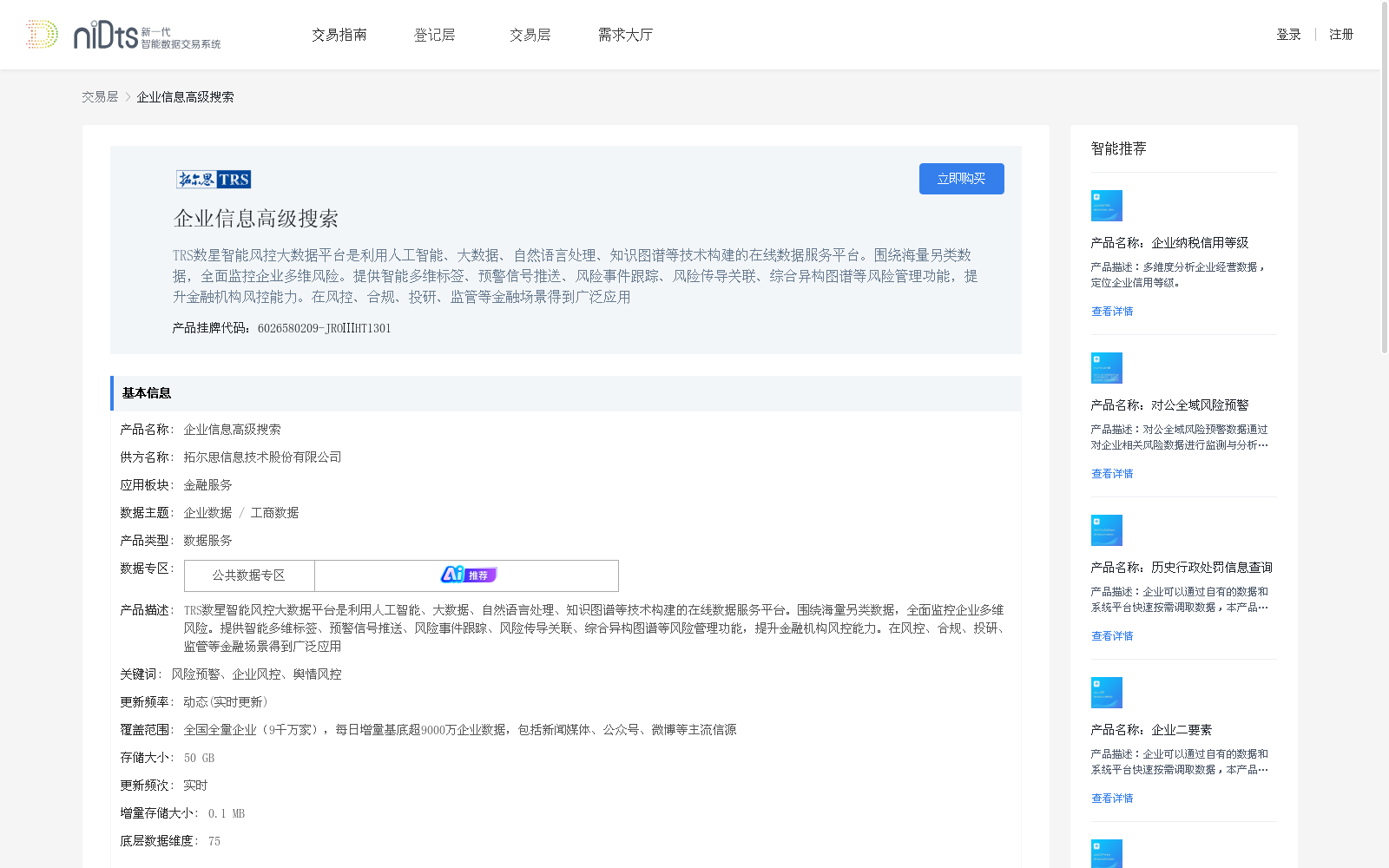The image size is (1389, 868).
Task: Select the 公共数据专区 cell
Action: click(249, 575)
